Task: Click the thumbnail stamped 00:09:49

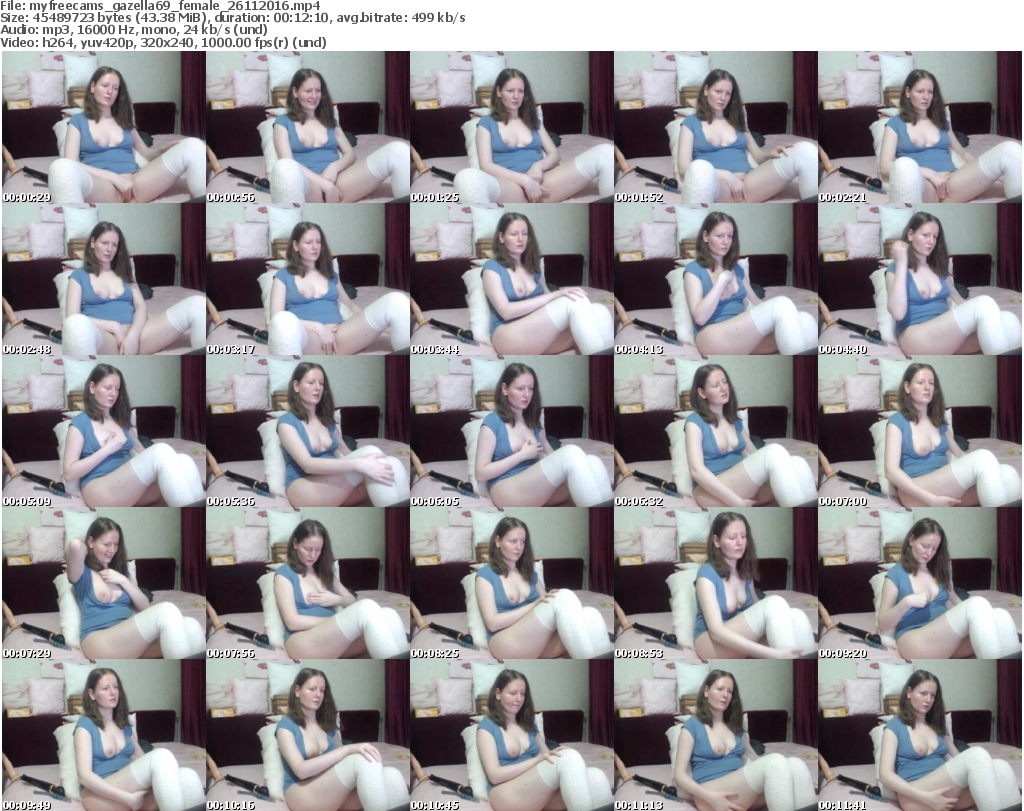Action: coord(104,735)
